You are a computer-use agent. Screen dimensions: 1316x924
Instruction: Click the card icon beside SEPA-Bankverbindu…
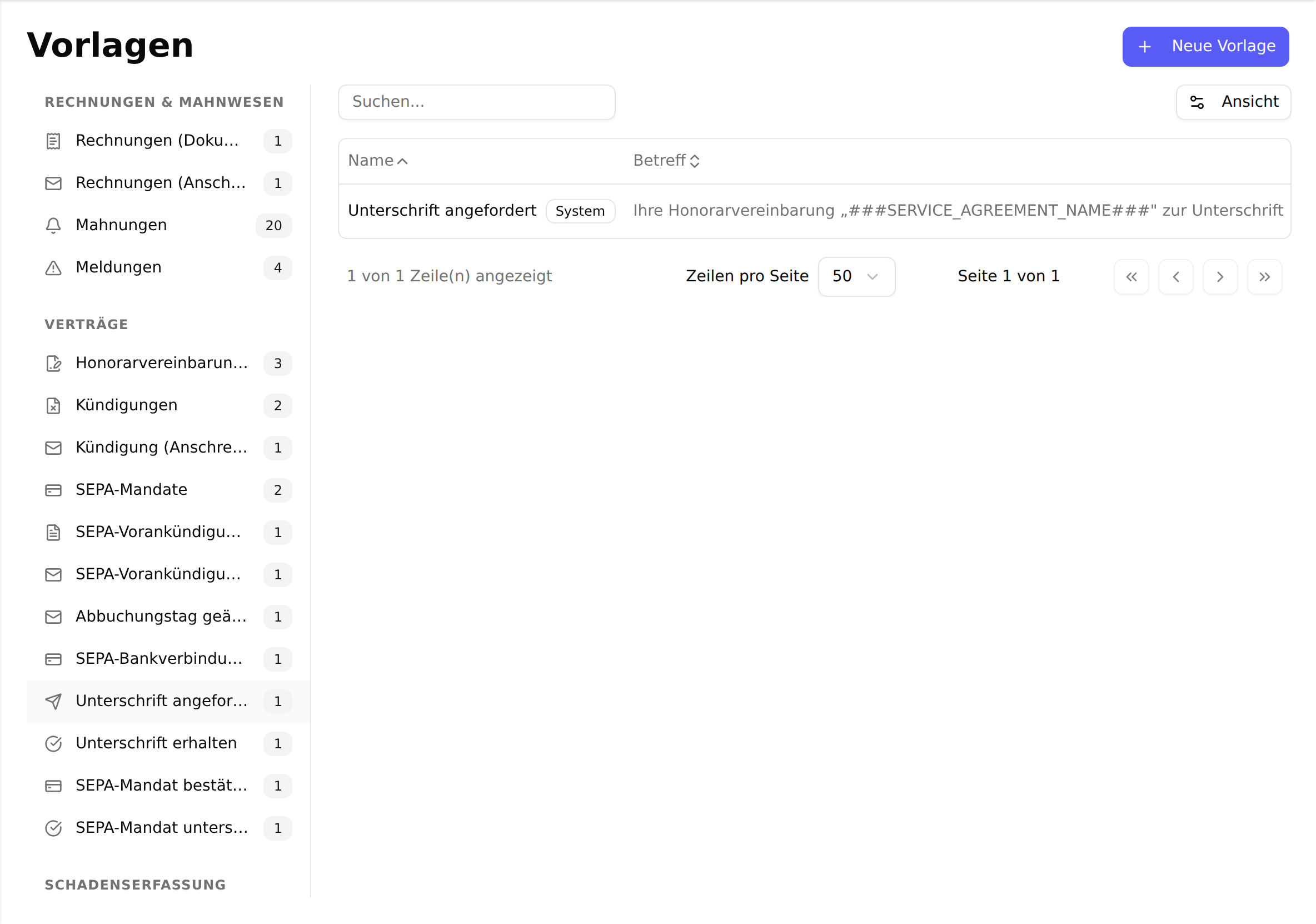(53, 659)
